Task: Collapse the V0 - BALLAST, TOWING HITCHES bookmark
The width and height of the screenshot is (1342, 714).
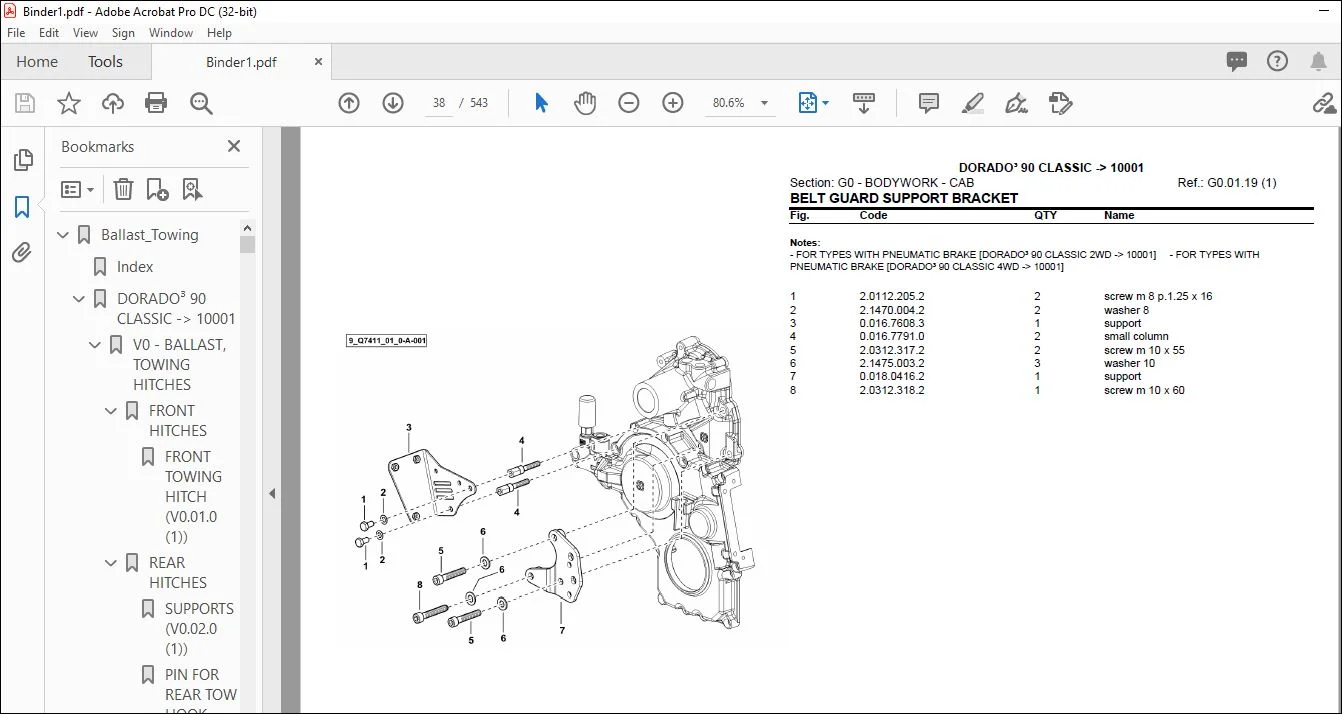Action: [x=96, y=345]
